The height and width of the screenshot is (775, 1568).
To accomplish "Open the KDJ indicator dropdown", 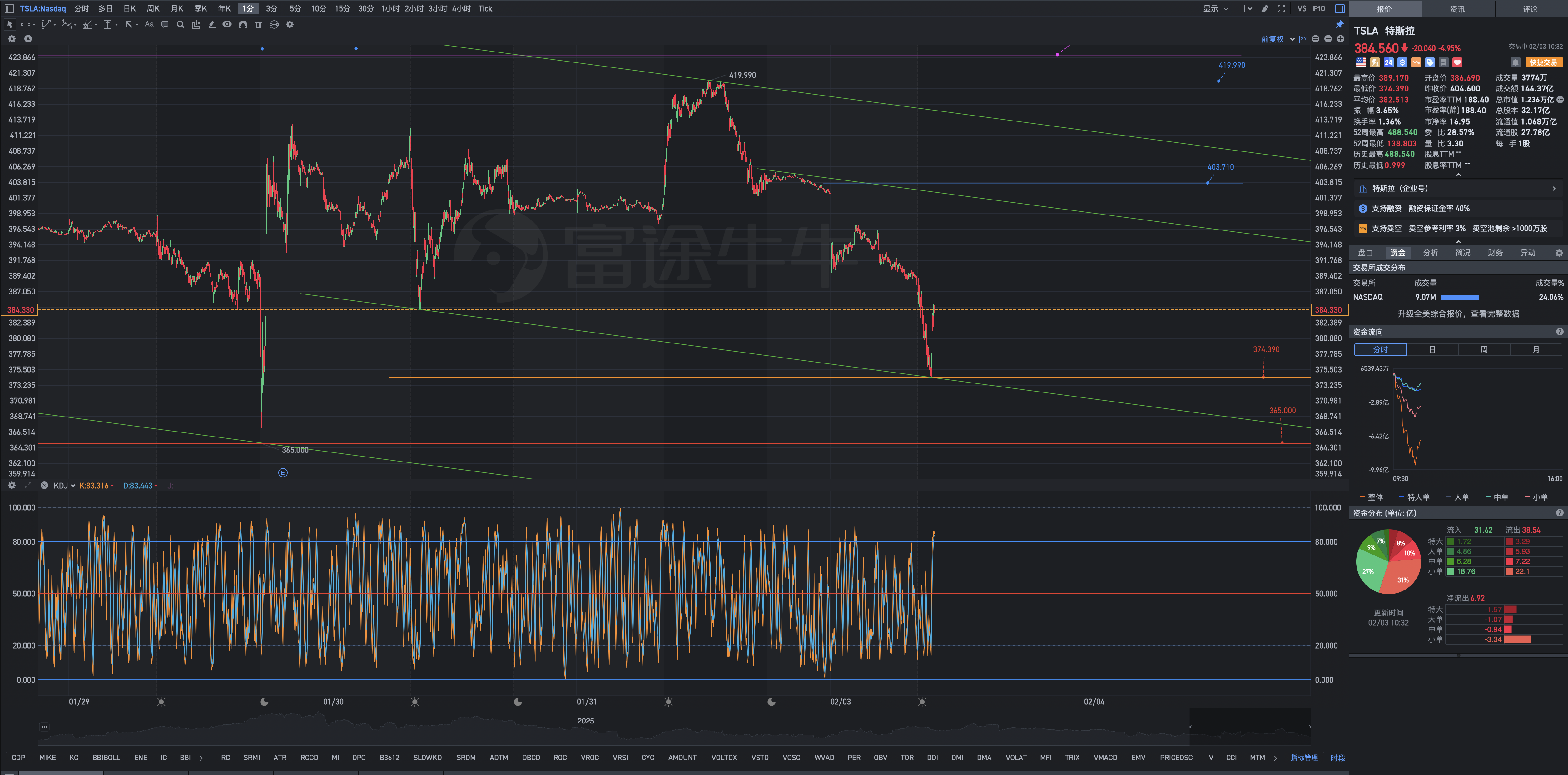I will (65, 486).
